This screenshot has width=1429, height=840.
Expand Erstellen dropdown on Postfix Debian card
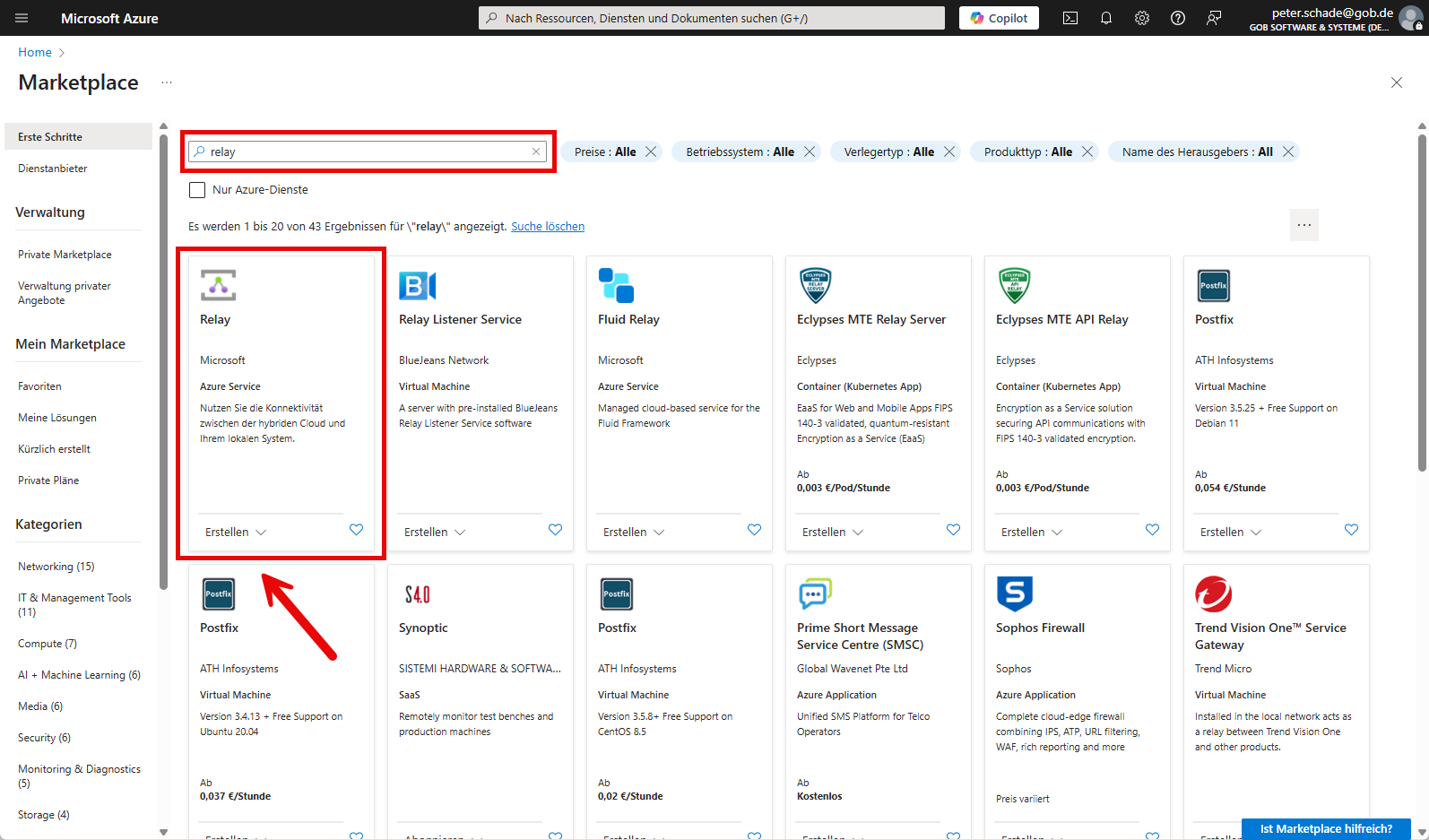point(1231,532)
